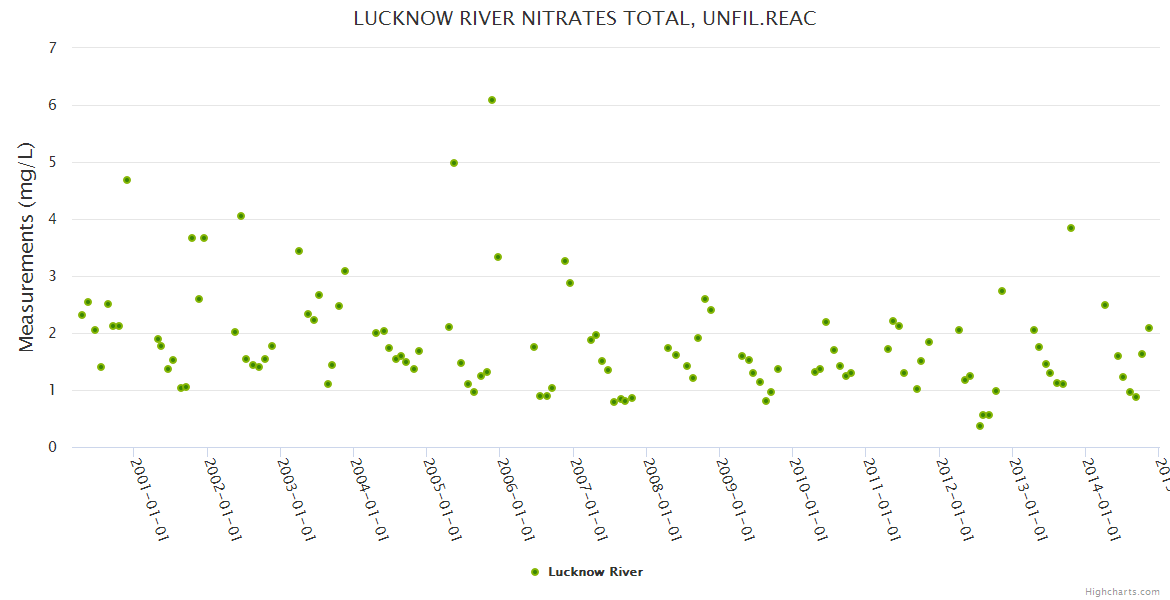This screenshot has height=600, width=1170.
Task: Select the 3.4 mg/L point in early 2003
Action: [299, 251]
